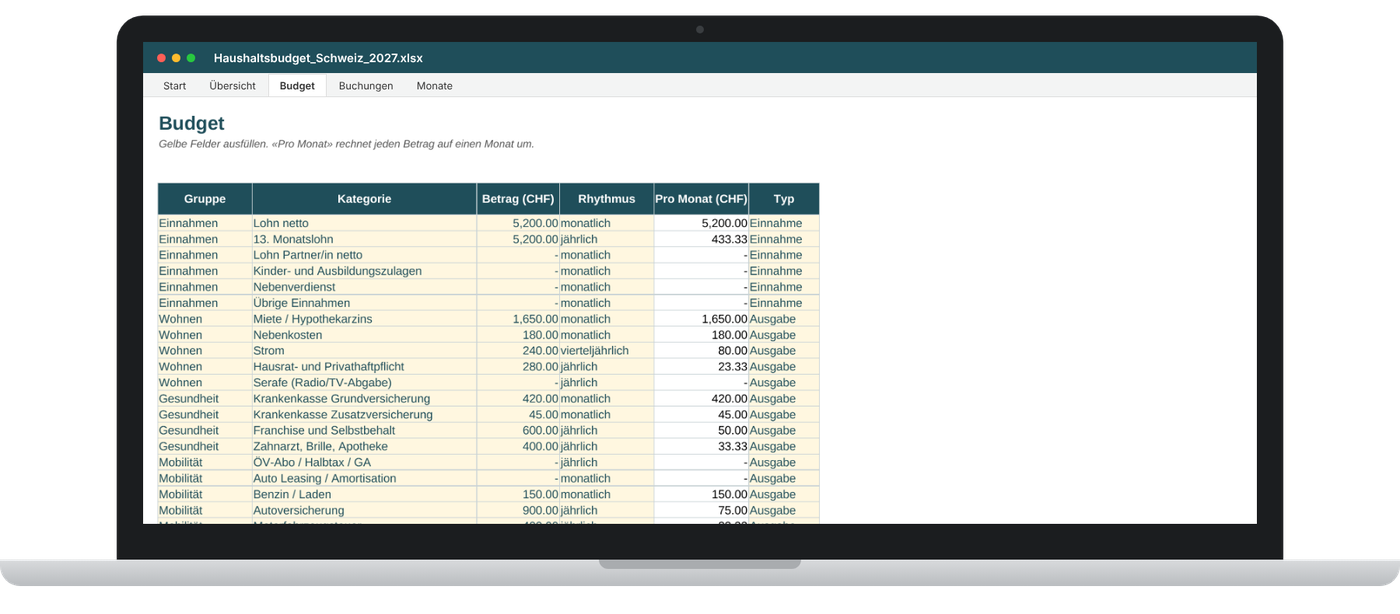Image resolution: width=1400 pixels, height=614 pixels.
Task: Click the 433.33 monthly value cell
Action: (x=701, y=239)
